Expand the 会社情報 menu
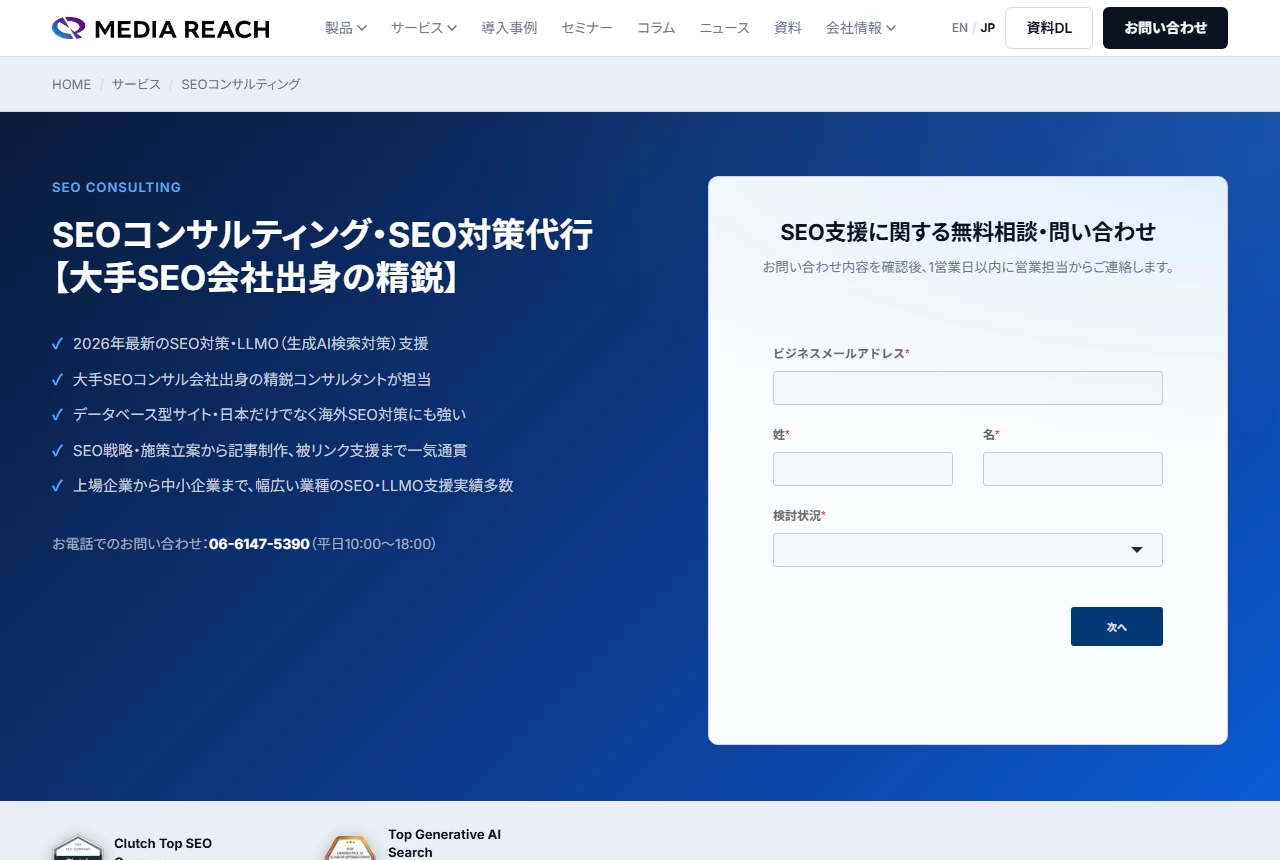This screenshot has width=1280, height=860. pos(861,28)
